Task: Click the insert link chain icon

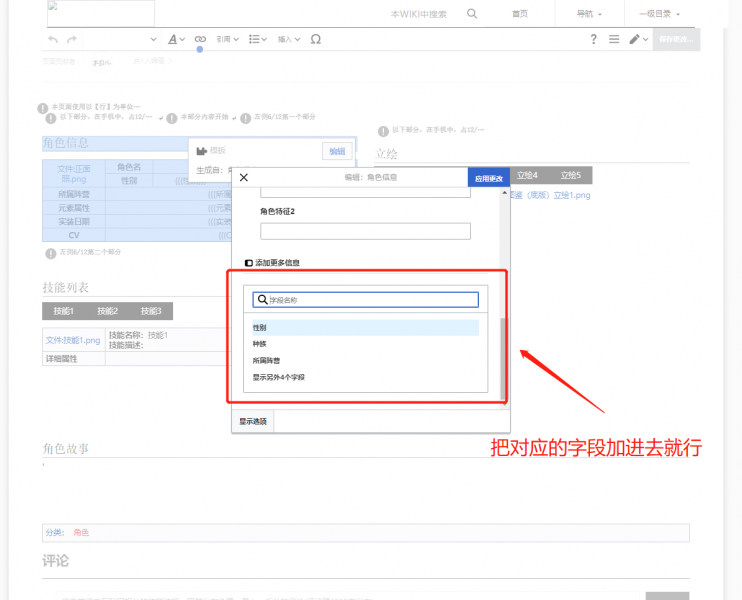Action: pyautogui.click(x=200, y=39)
